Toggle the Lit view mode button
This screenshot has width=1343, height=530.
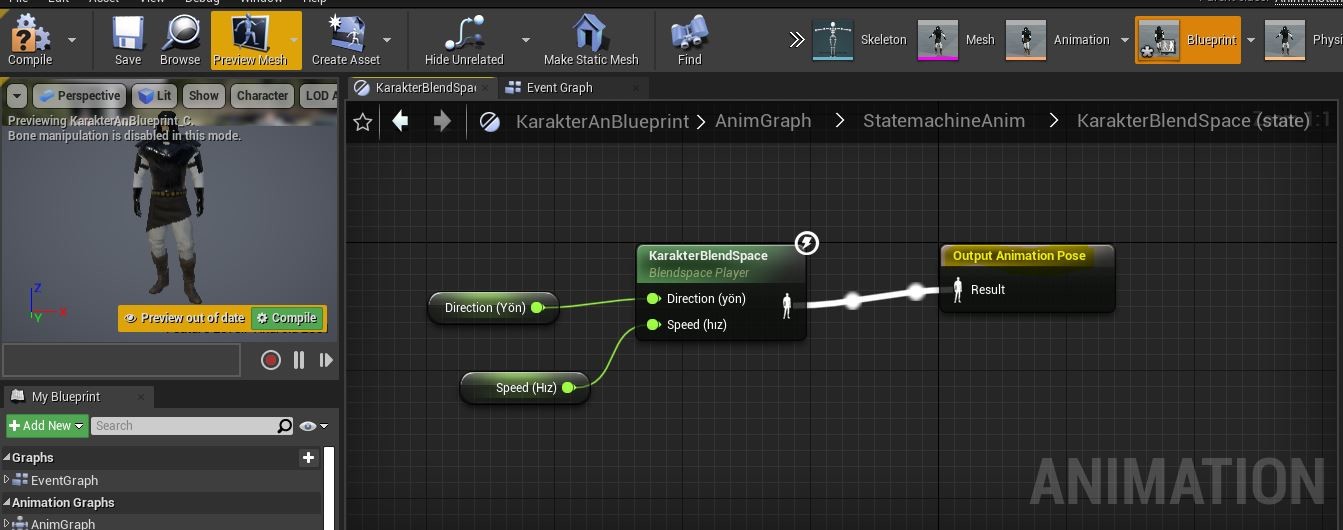(155, 96)
